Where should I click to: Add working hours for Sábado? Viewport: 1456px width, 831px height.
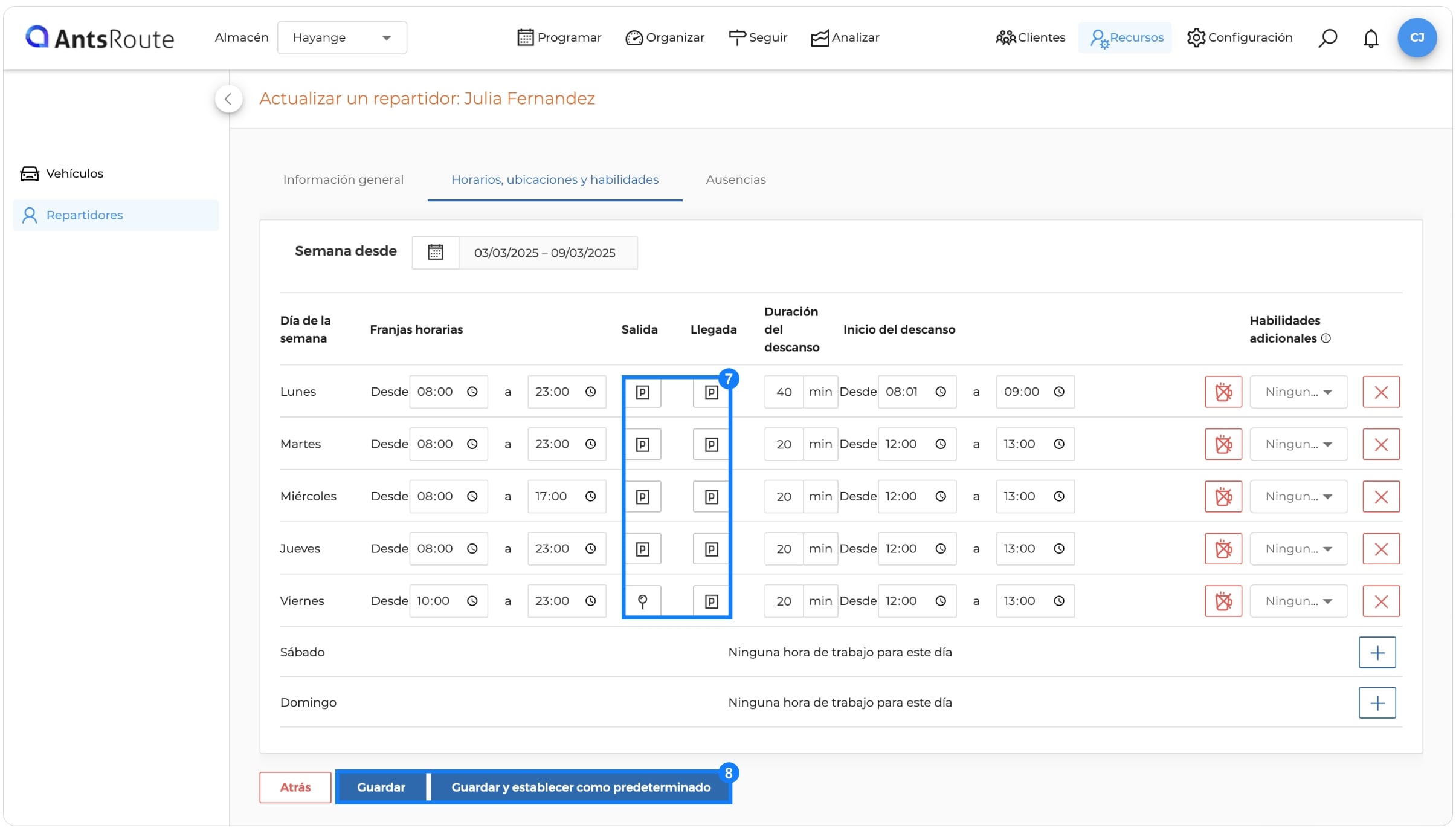click(x=1377, y=653)
